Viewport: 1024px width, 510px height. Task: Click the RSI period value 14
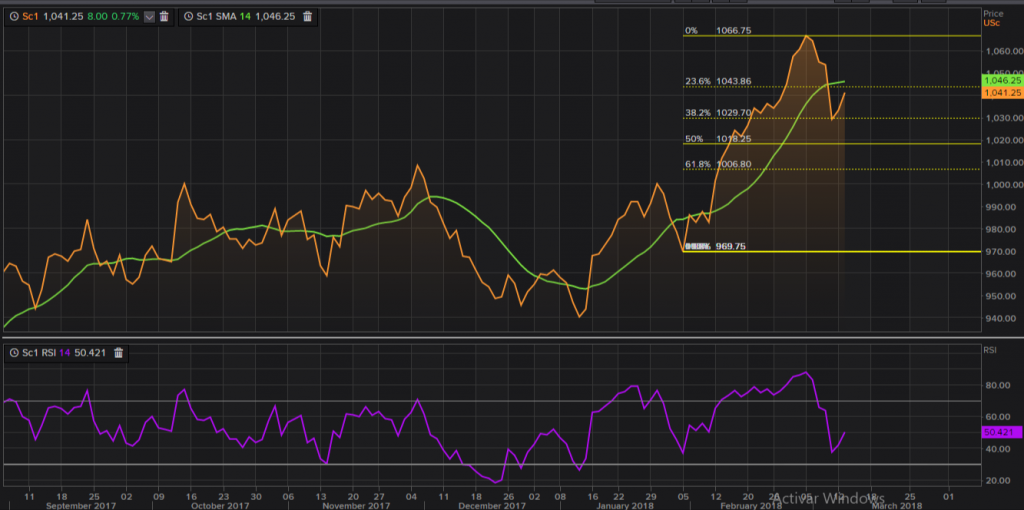click(x=65, y=353)
